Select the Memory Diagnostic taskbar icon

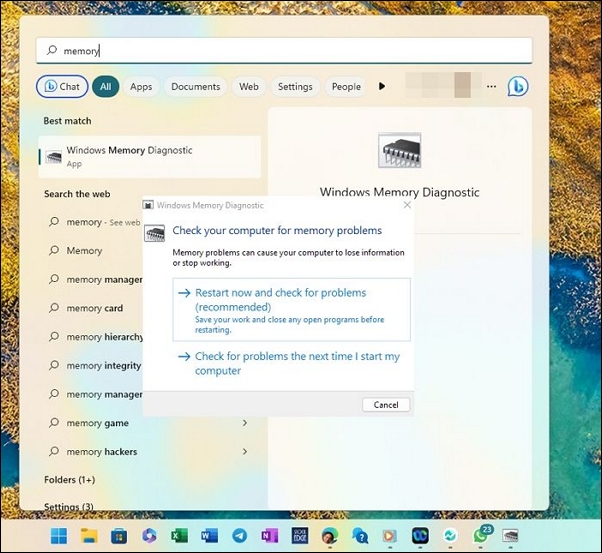pyautogui.click(x=510, y=535)
